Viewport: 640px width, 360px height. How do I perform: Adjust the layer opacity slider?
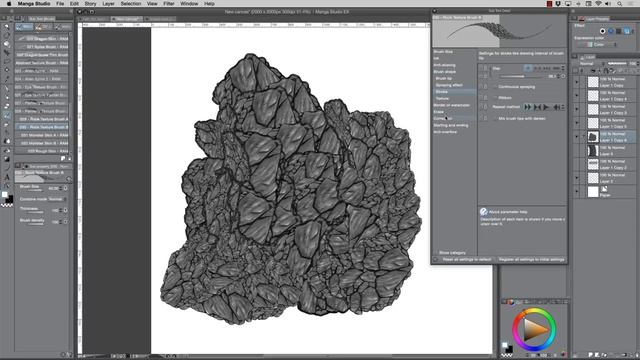click(x=617, y=64)
